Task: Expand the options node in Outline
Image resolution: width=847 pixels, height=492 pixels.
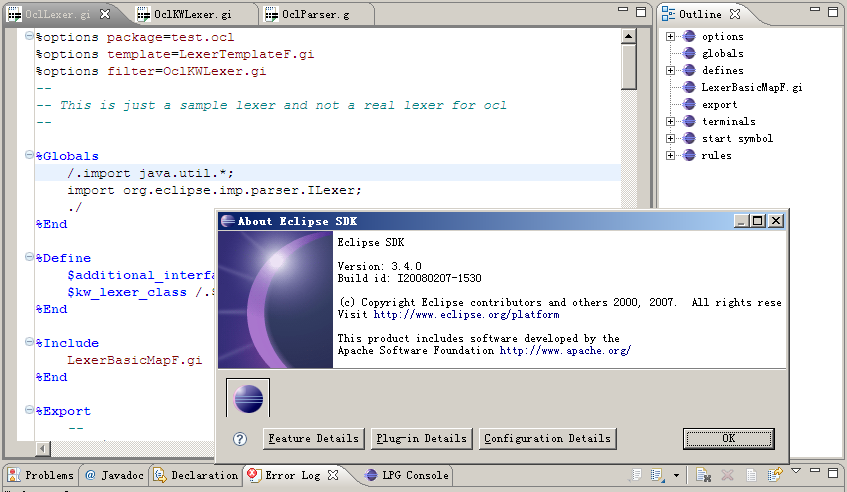Action: tap(671, 37)
